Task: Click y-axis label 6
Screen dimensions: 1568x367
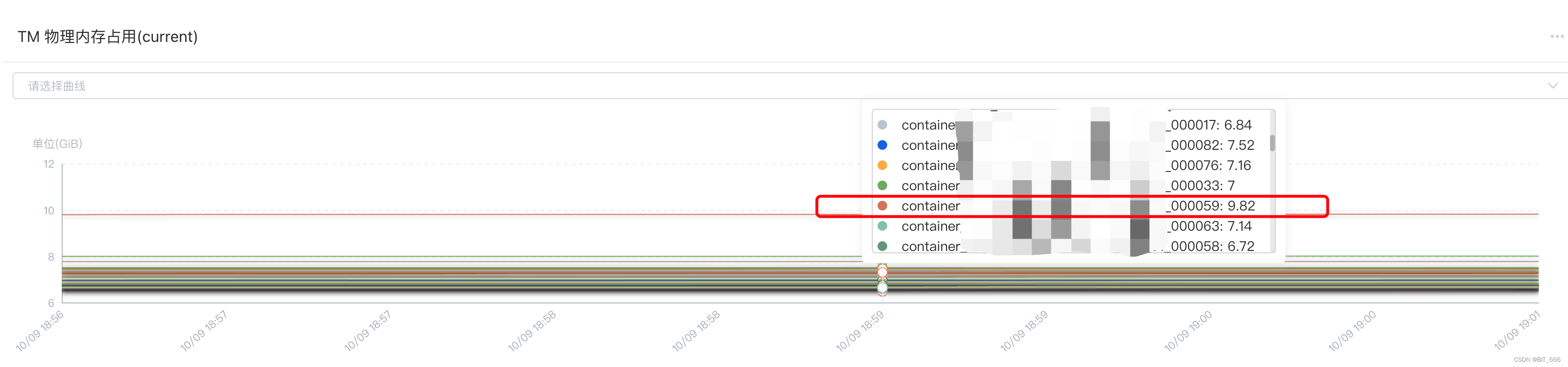Action: (x=51, y=302)
